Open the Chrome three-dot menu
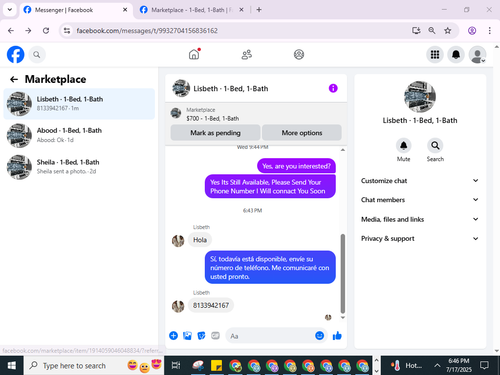This screenshot has width=500, height=375. (x=489, y=31)
